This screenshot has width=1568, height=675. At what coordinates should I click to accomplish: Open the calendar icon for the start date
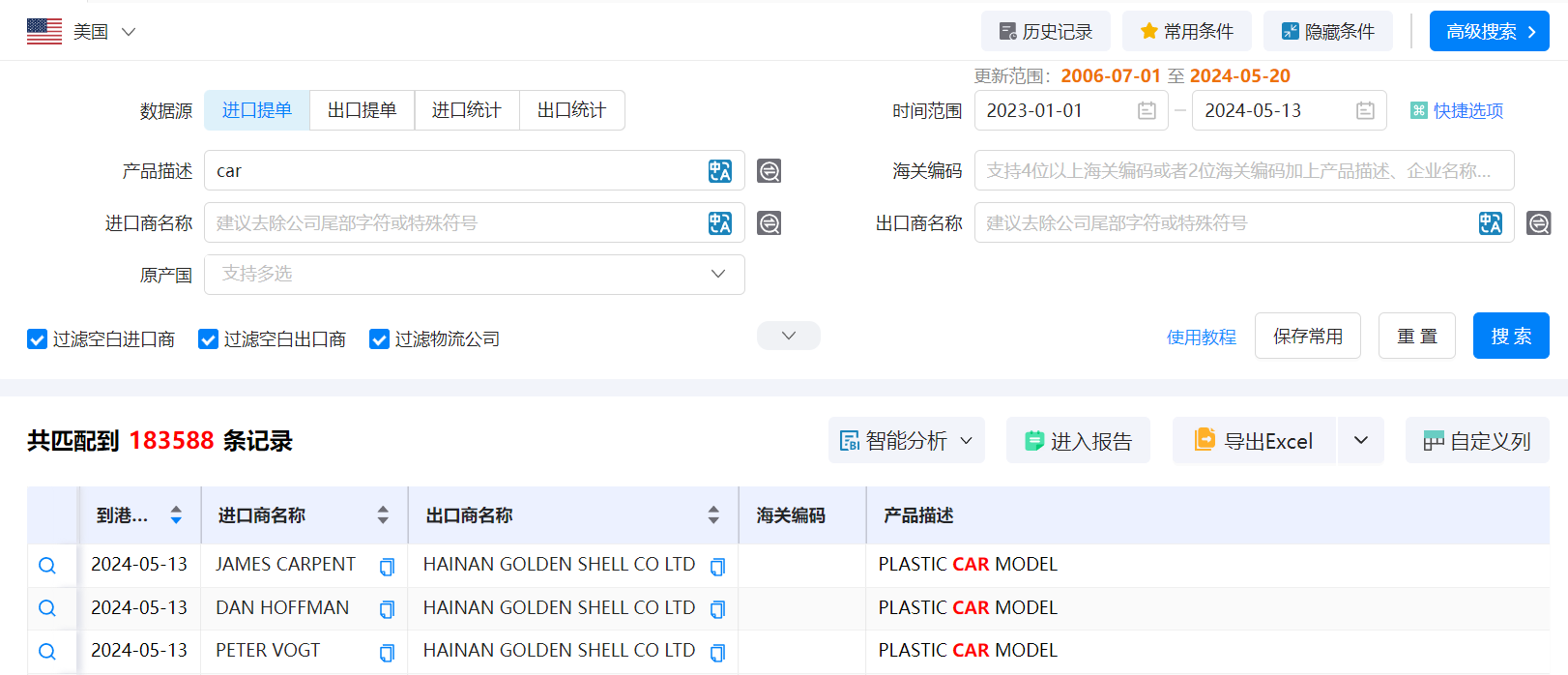coord(1146,110)
